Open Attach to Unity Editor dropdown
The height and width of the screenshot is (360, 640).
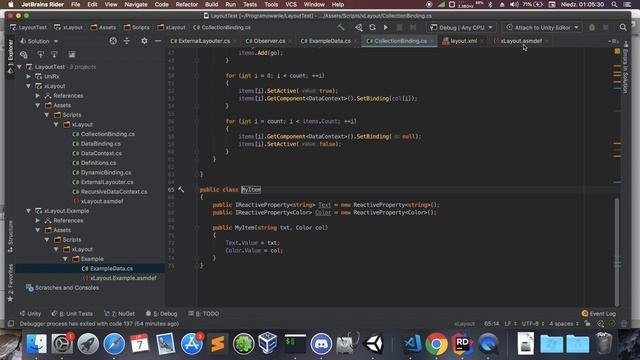(x=542, y=27)
